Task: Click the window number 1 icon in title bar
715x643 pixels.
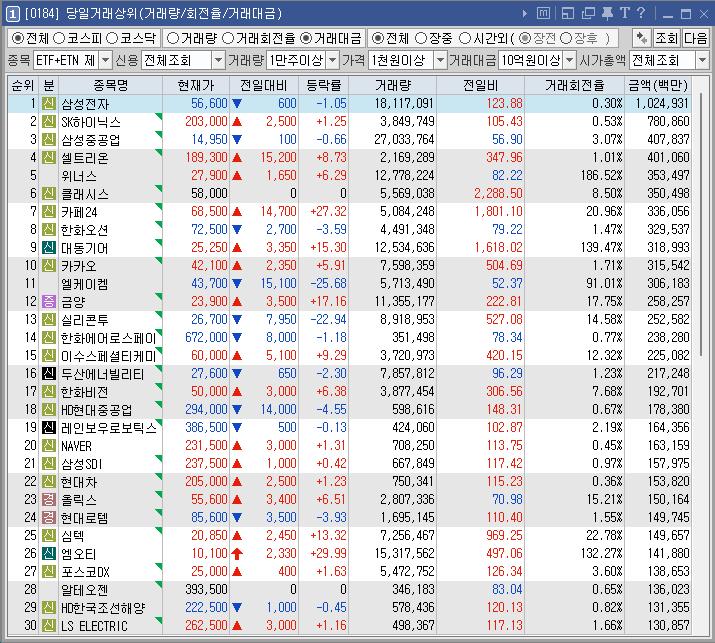Action: [x=12, y=14]
